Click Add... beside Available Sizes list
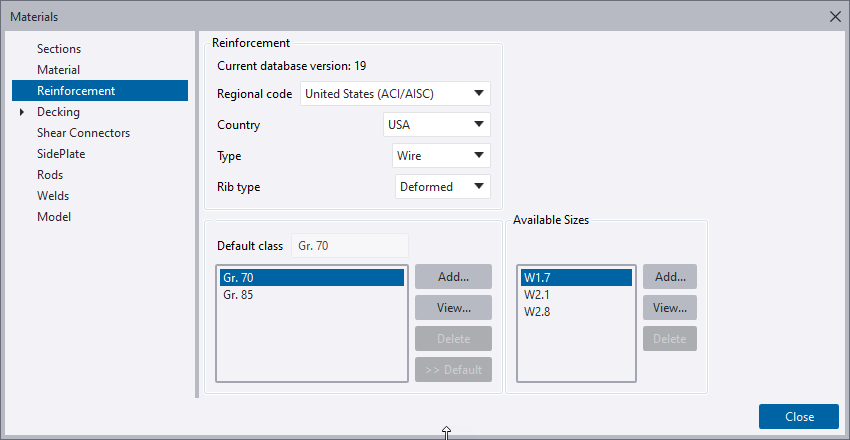 pyautogui.click(x=669, y=277)
